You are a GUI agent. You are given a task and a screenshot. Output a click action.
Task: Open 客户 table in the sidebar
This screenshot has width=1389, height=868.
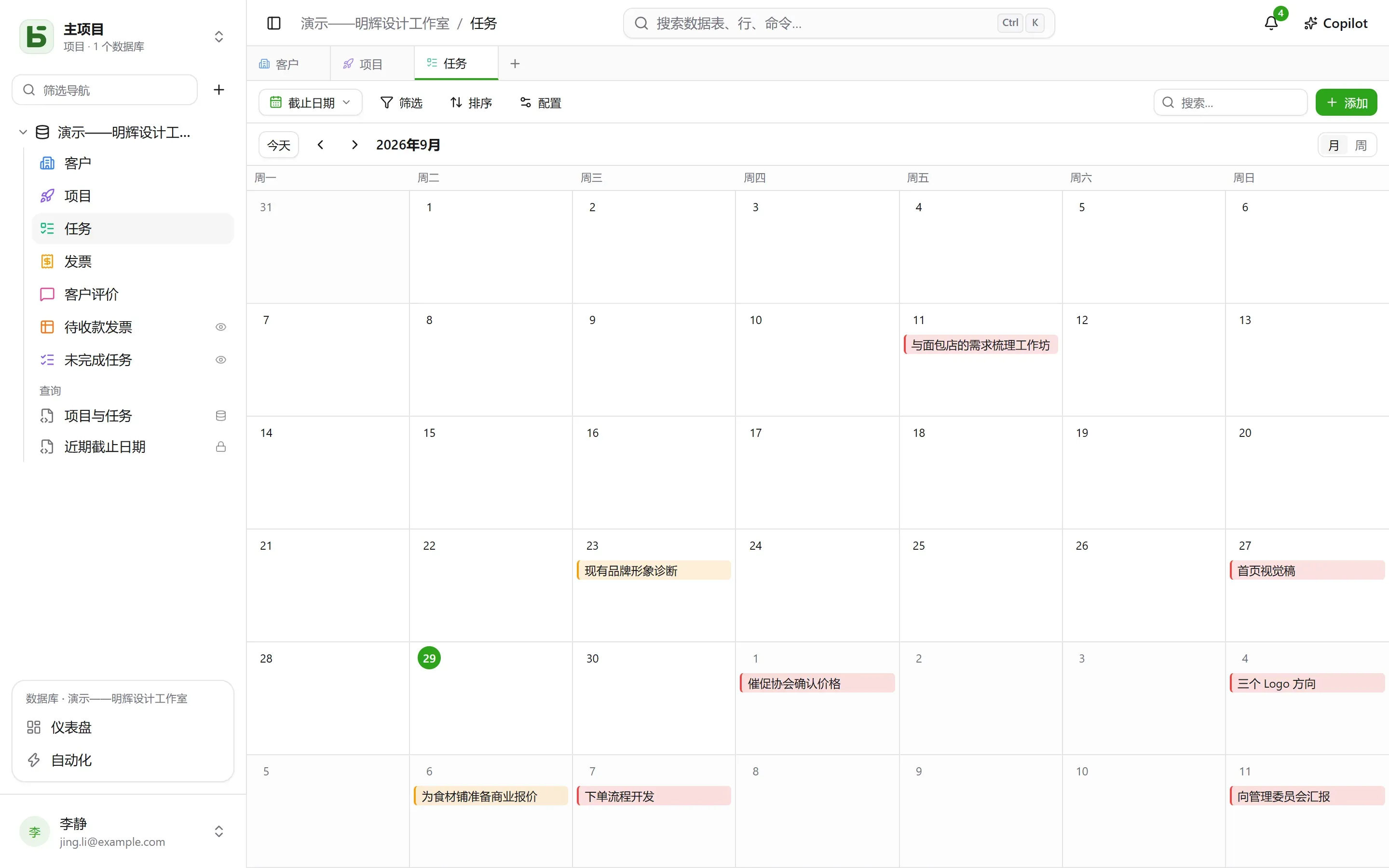133,163
